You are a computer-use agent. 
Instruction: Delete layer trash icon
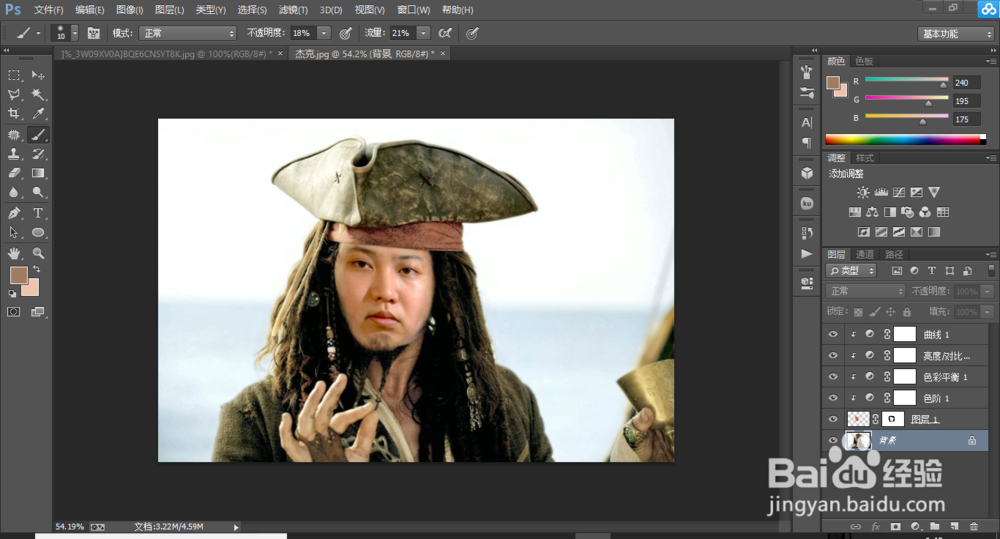point(974,526)
